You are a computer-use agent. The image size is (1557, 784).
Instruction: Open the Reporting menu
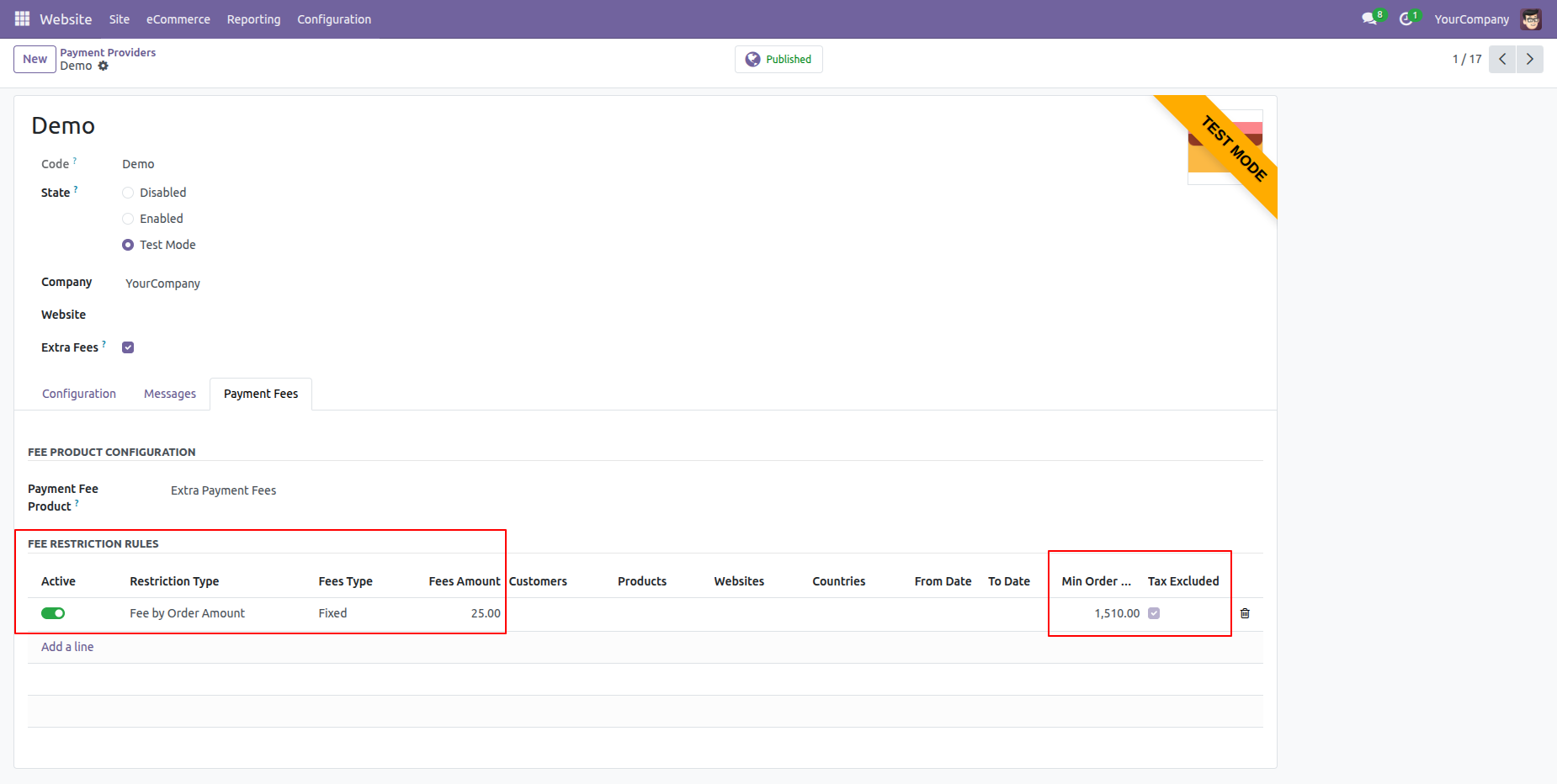click(253, 19)
